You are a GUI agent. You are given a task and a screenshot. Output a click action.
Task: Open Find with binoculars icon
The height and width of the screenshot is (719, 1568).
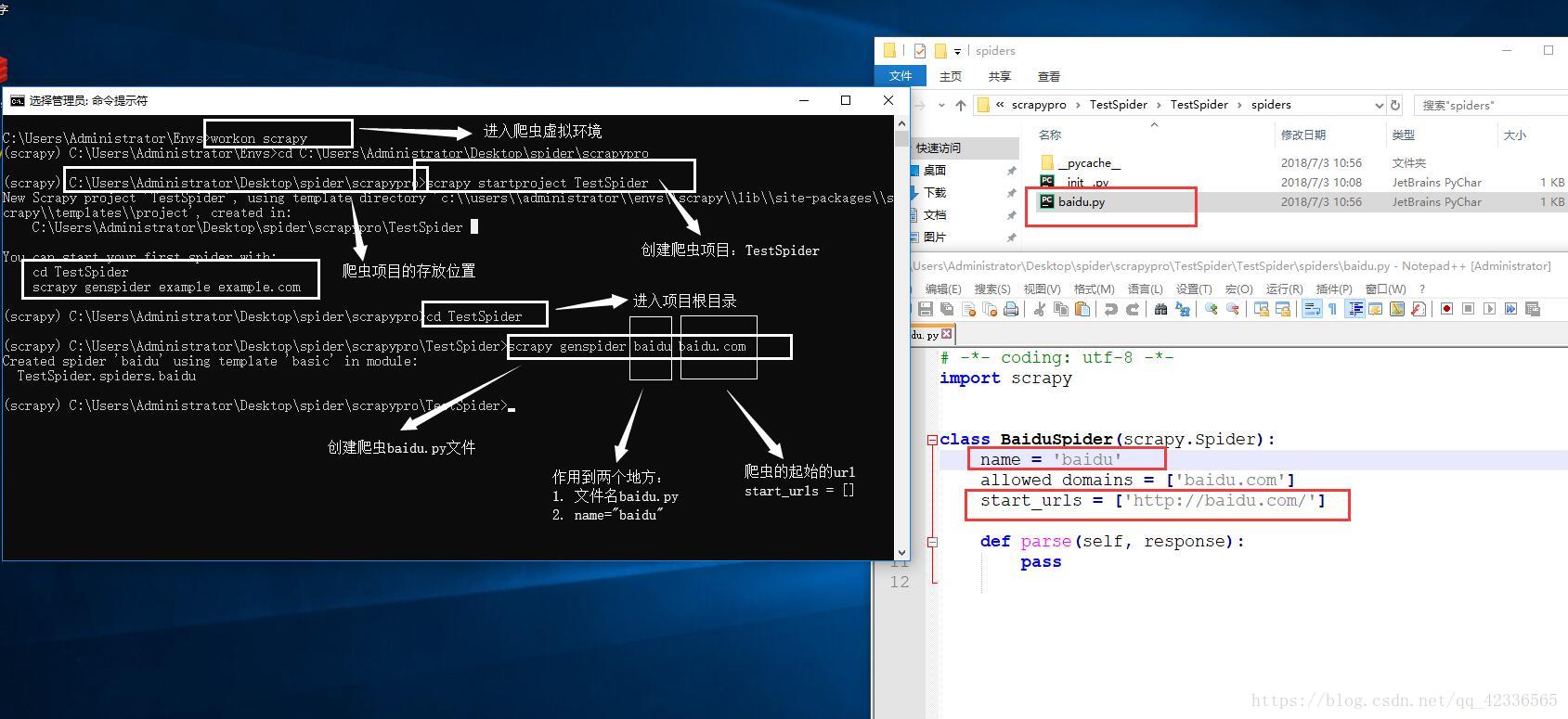1160,309
